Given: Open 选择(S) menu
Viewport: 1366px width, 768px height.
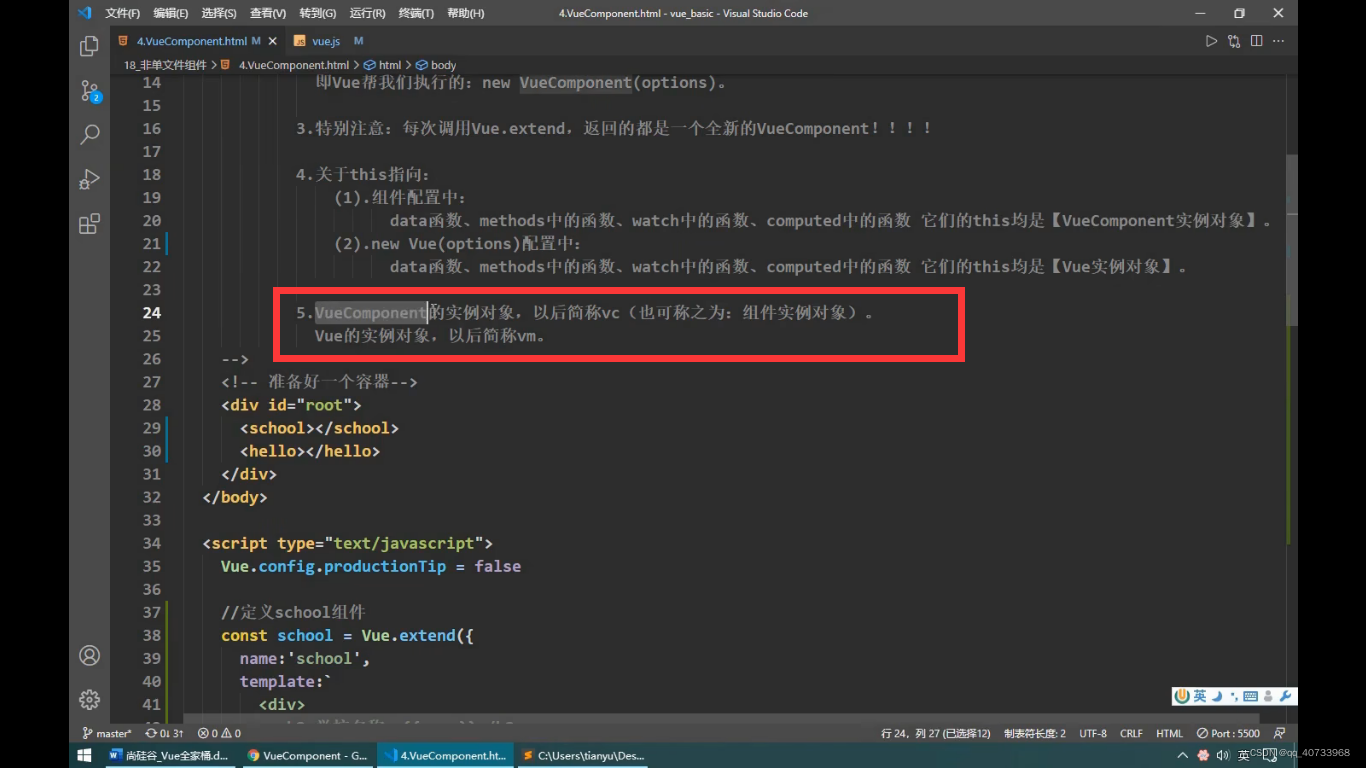Looking at the screenshot, I should coord(219,13).
